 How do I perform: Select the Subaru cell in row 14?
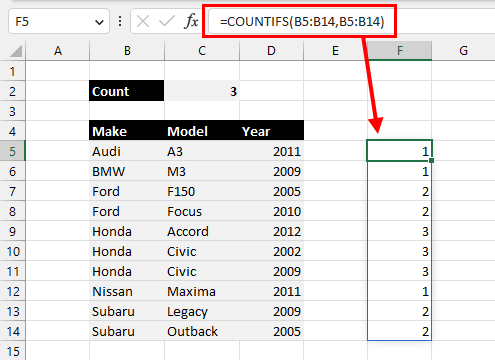coord(127,331)
